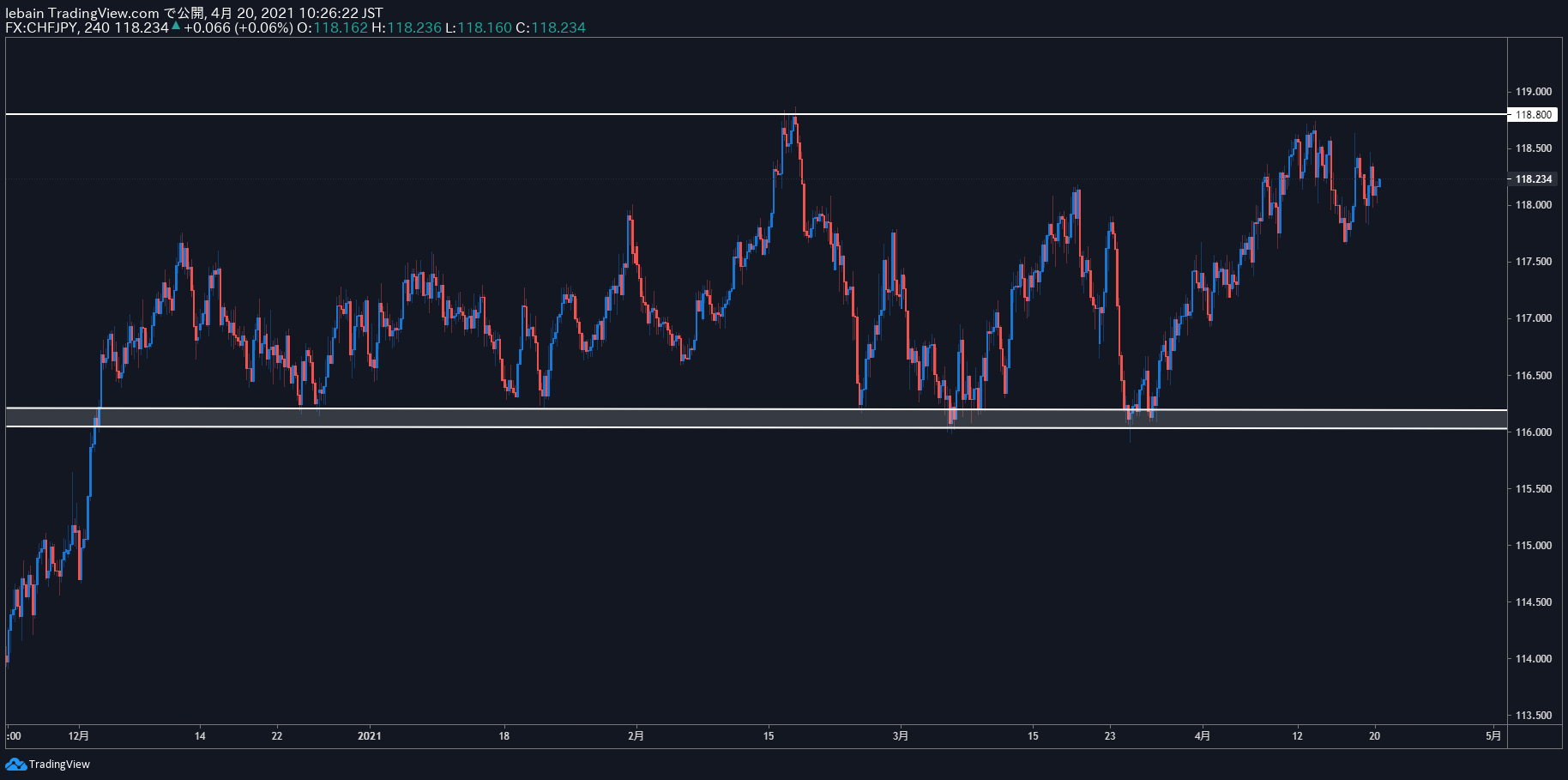This screenshot has width=1568, height=780.
Task: Click the 5月 time axis label
Action: (1493, 735)
